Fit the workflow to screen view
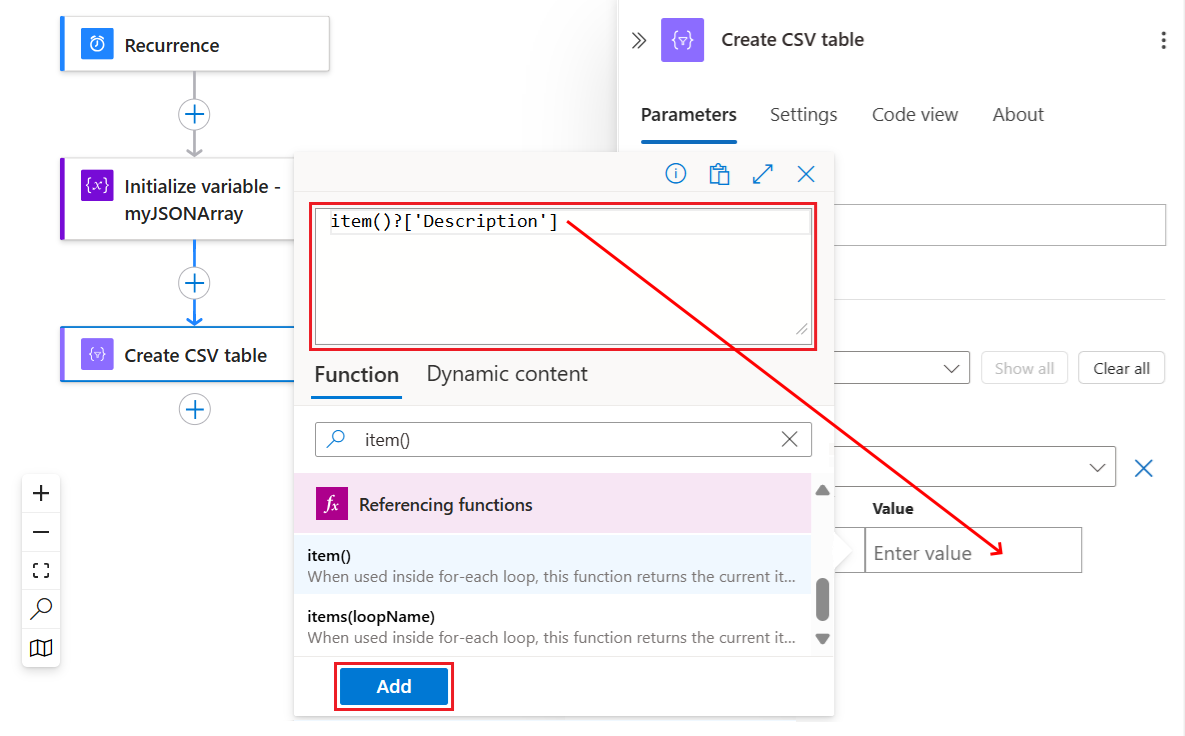1185x736 pixels. pos(41,571)
